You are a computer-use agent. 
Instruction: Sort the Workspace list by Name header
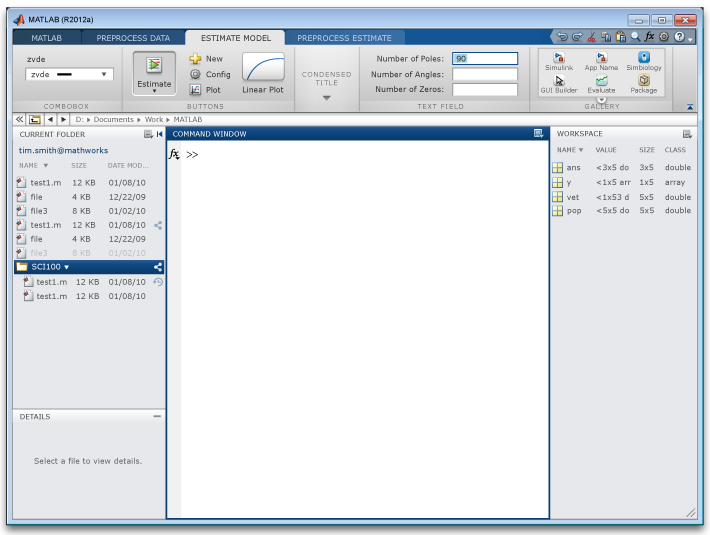[570, 150]
